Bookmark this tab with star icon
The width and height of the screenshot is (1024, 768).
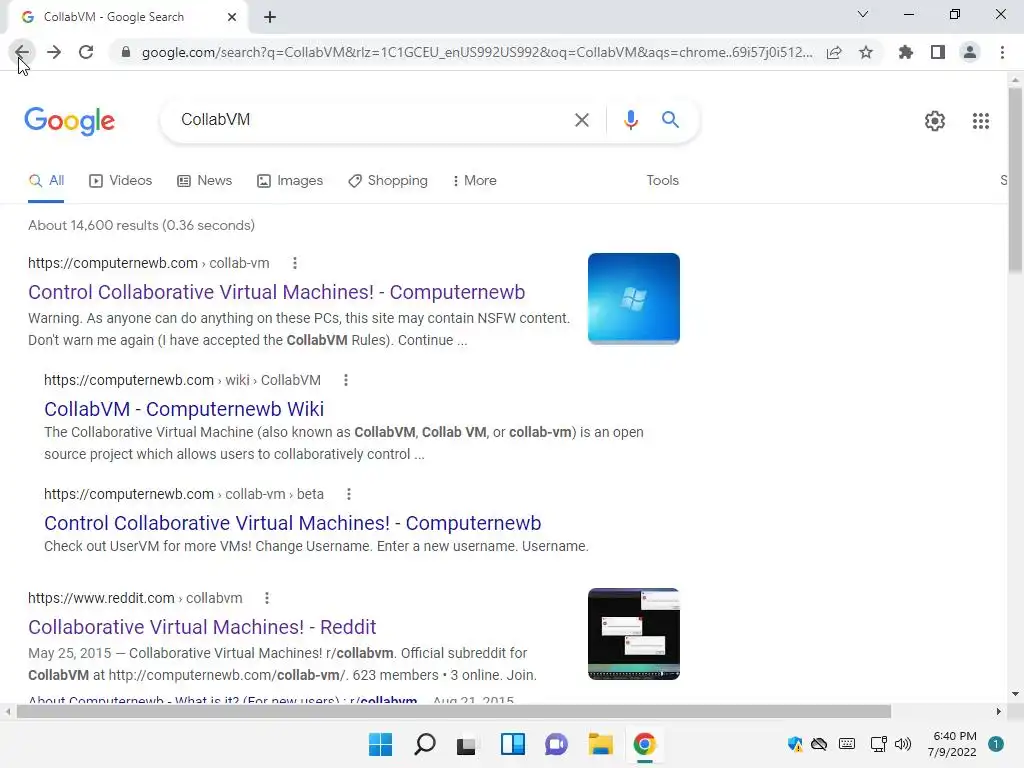tap(866, 52)
